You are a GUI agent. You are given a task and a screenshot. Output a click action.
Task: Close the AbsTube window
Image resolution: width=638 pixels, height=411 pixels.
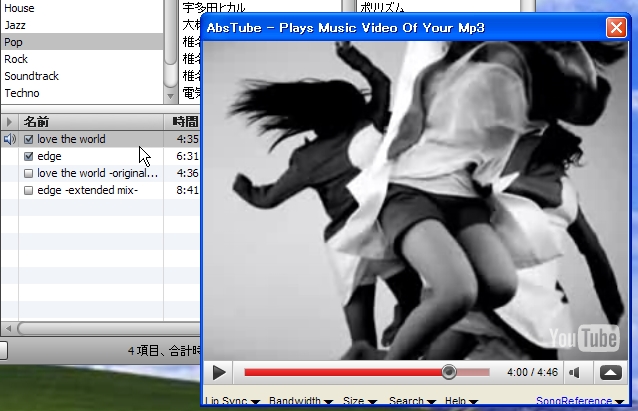[616, 28]
